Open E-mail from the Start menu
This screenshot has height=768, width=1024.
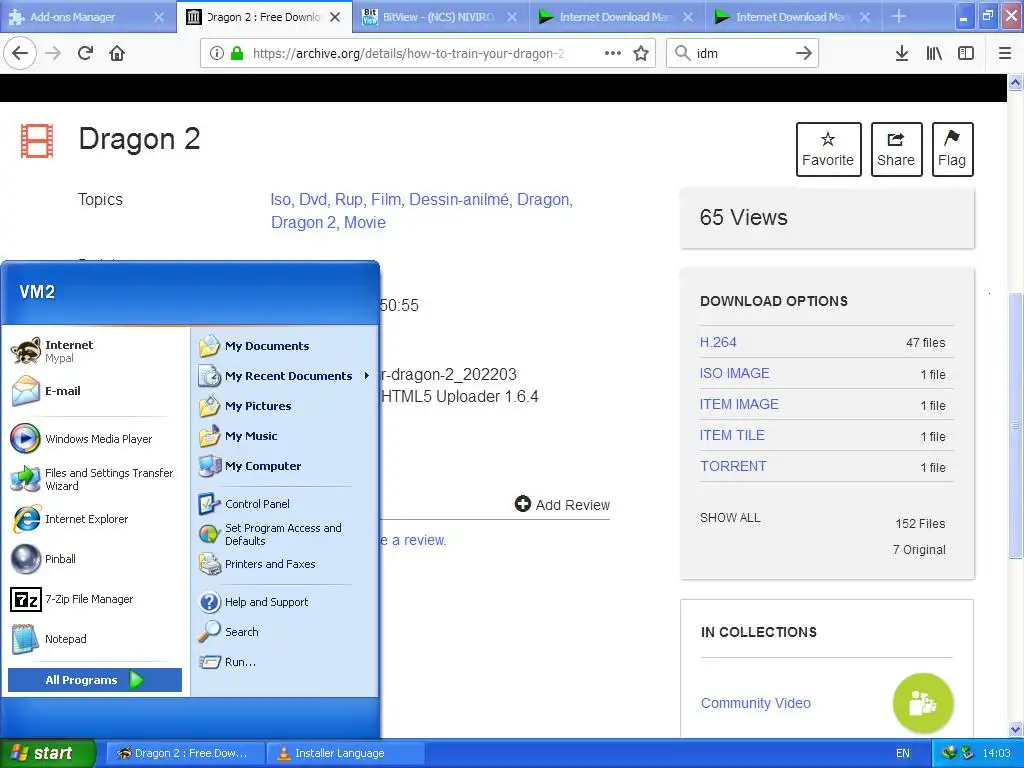(95, 391)
